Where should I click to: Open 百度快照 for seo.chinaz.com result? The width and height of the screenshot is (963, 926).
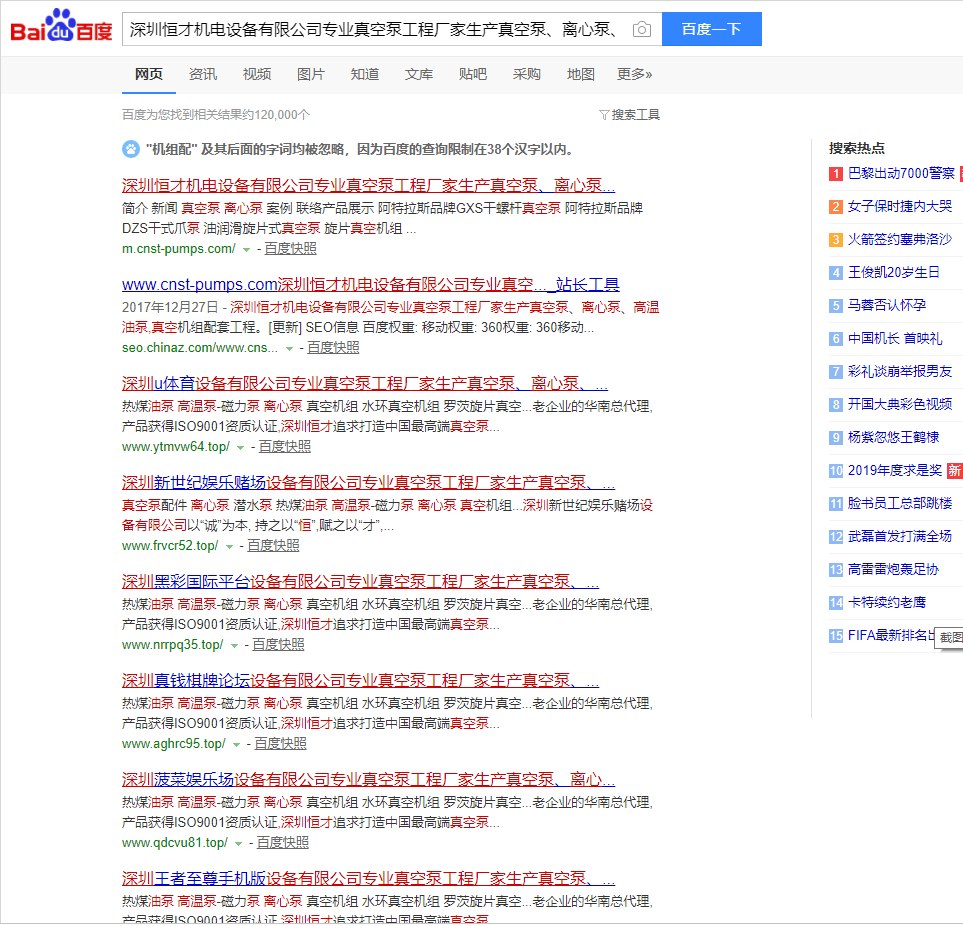pyautogui.click(x=333, y=348)
